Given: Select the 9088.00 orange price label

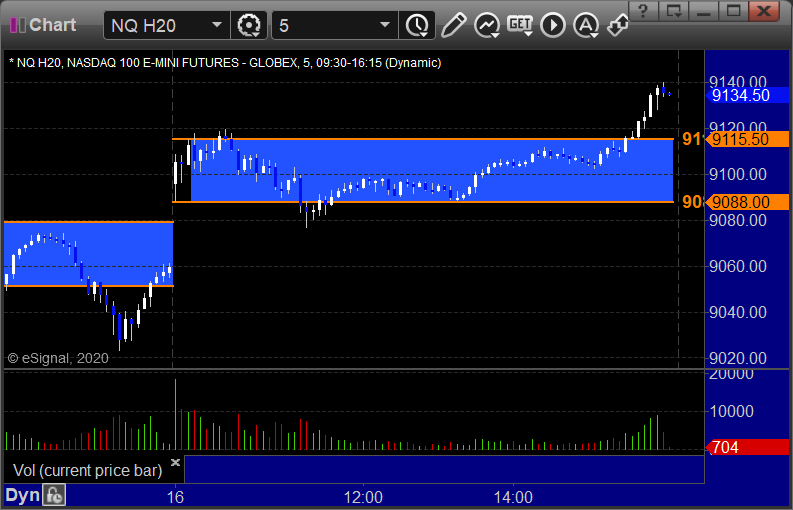Looking at the screenshot, I should click(747, 202).
